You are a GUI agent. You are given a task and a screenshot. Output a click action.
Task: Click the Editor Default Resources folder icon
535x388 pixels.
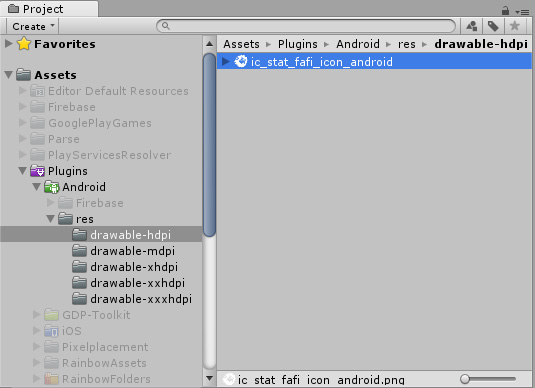click(37, 91)
